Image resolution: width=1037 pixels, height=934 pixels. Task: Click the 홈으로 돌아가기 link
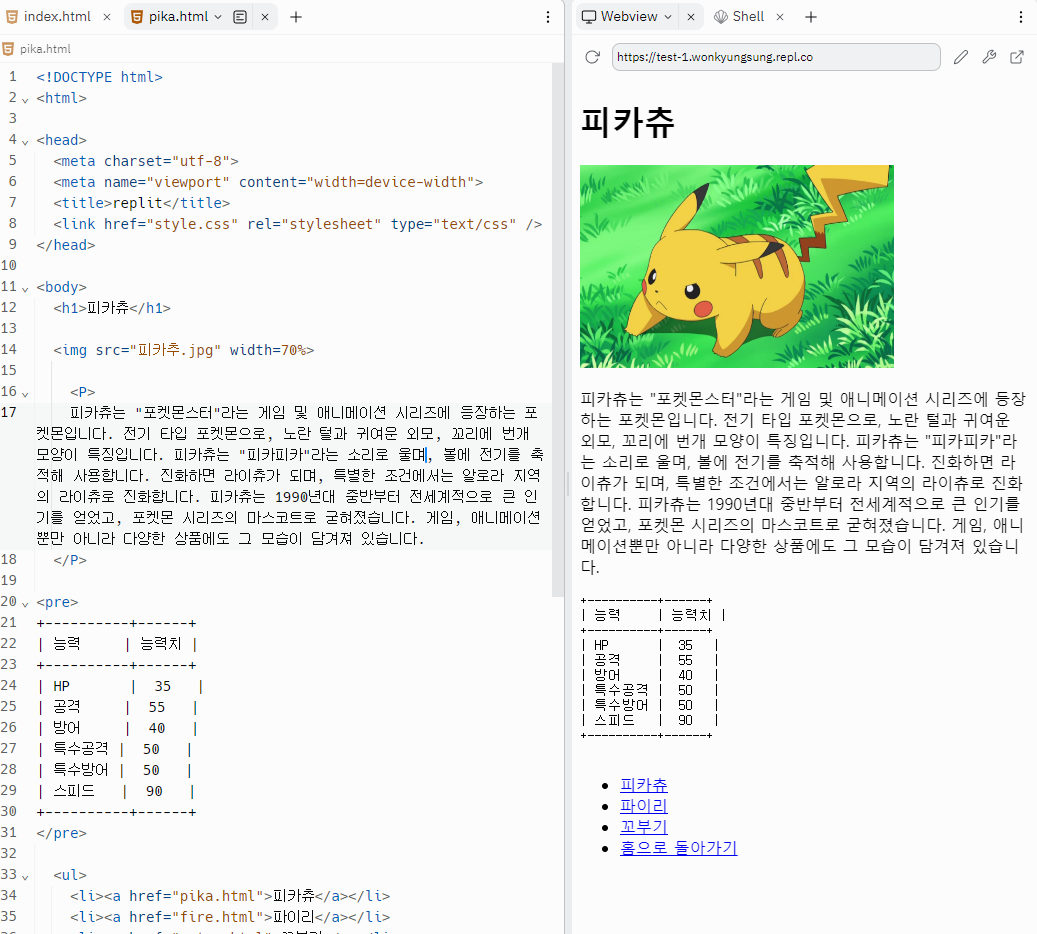pyautogui.click(x=679, y=848)
